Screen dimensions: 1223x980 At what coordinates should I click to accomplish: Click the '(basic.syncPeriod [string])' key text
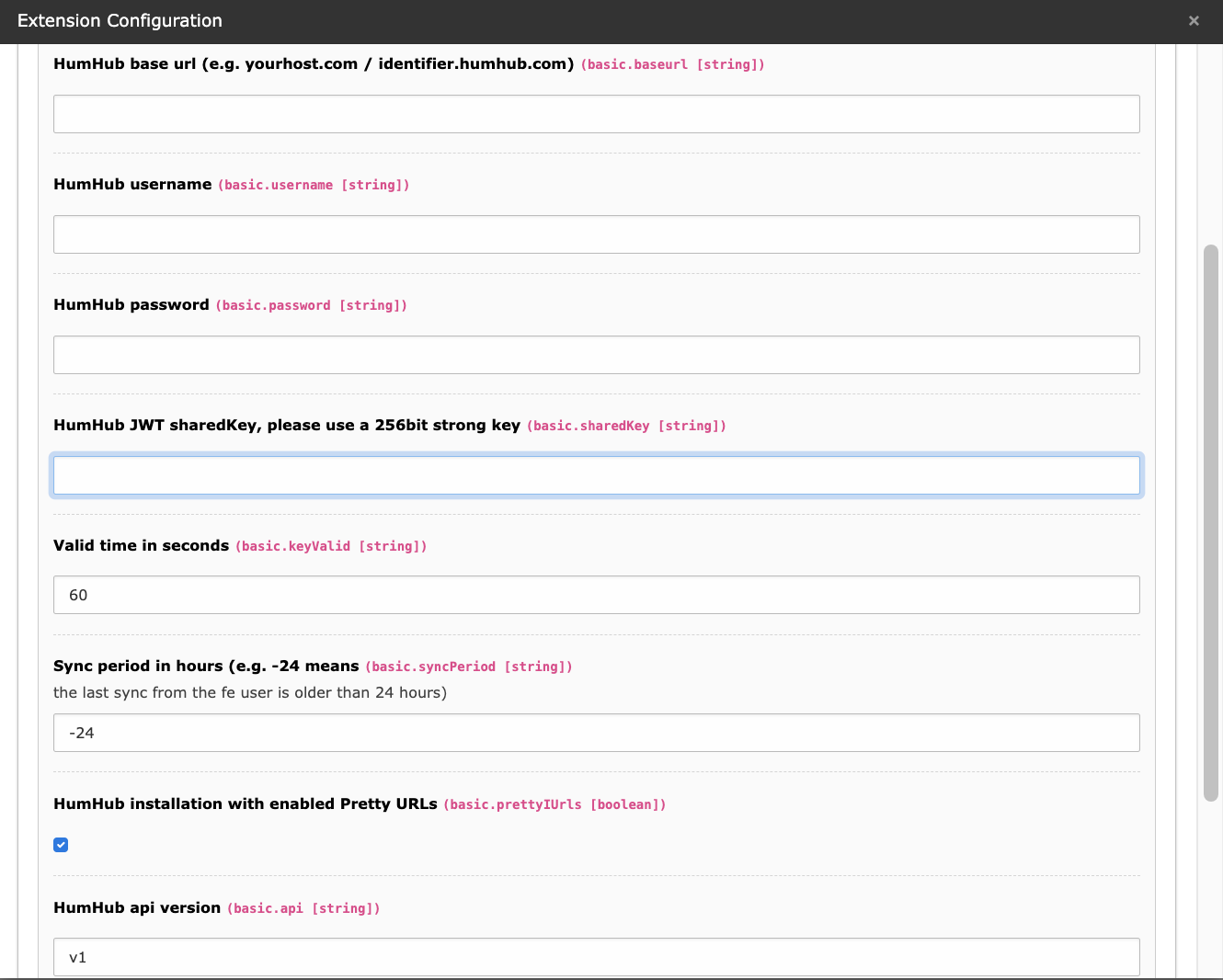tap(469, 667)
